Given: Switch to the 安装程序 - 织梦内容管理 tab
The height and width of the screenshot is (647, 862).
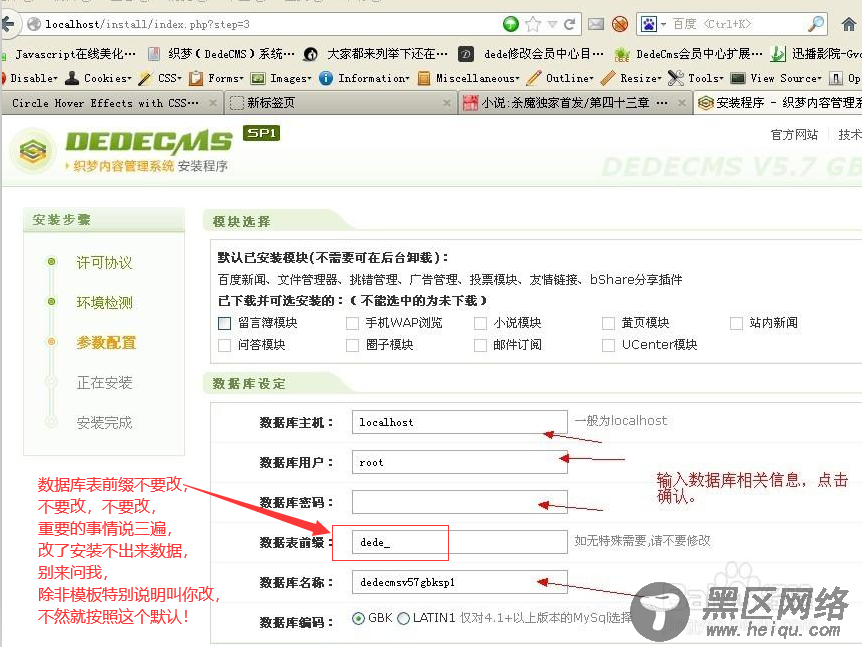Looking at the screenshot, I should pyautogui.click(x=780, y=103).
